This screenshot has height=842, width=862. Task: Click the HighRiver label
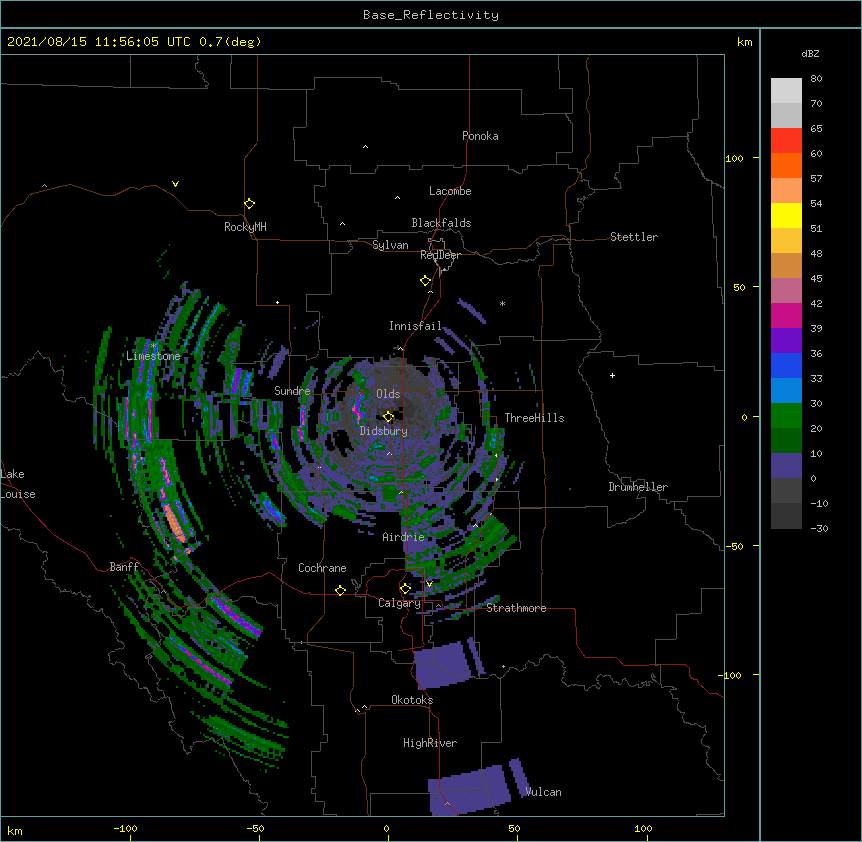tap(430, 743)
